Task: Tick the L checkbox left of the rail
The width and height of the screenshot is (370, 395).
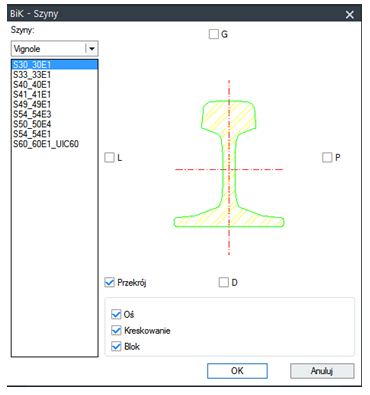Action: click(x=109, y=157)
